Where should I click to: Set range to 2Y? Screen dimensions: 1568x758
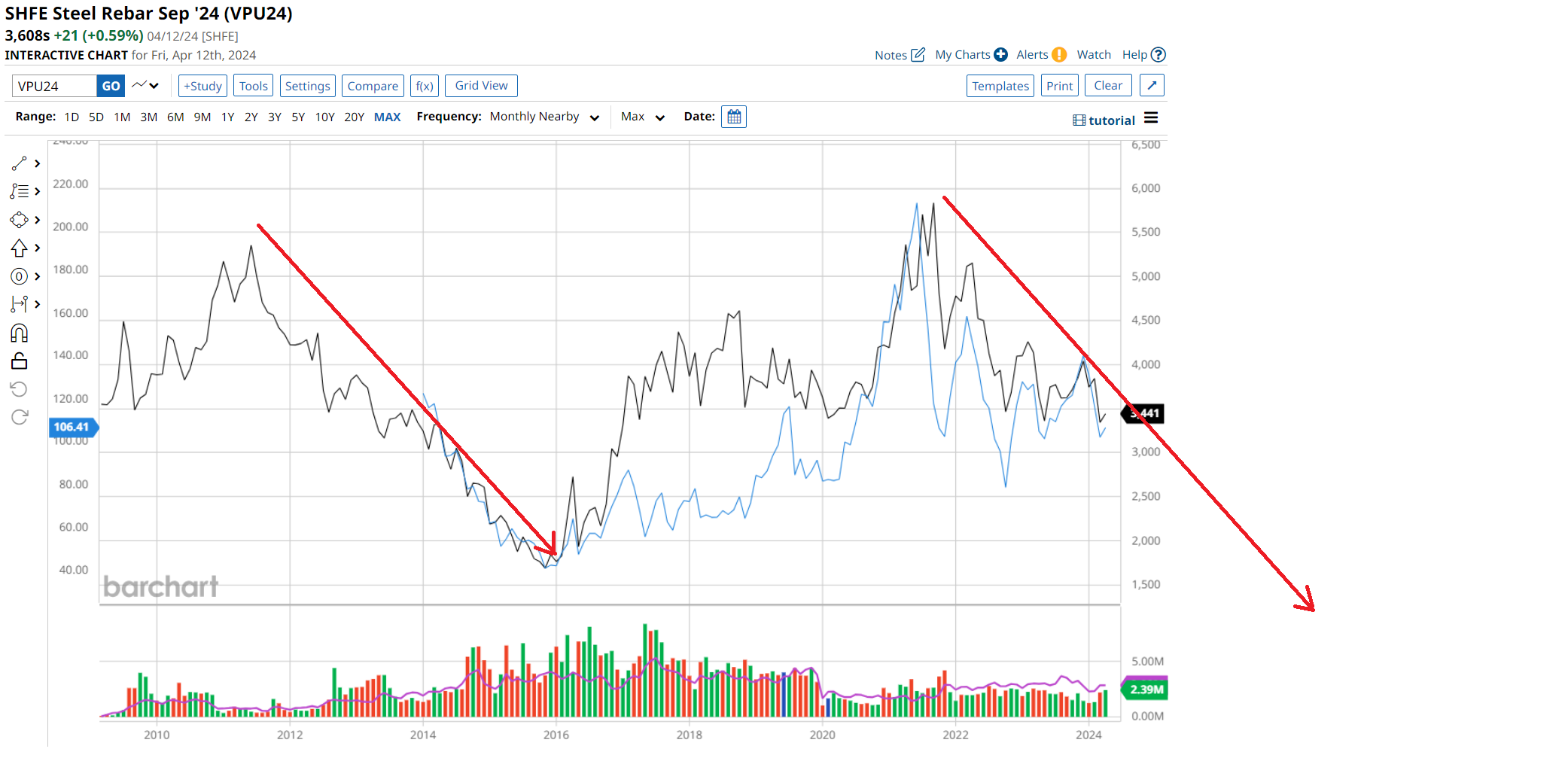click(x=251, y=117)
